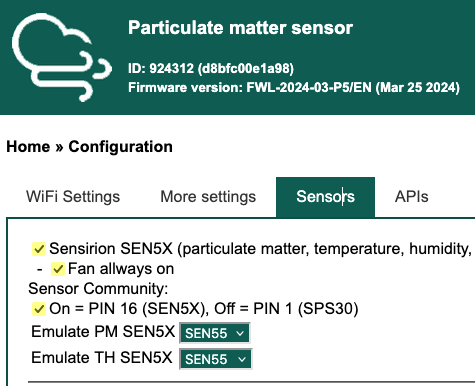Open the Emulate TH SEN5X dropdown
Viewport: 475px width, 386px height.
click(x=216, y=359)
